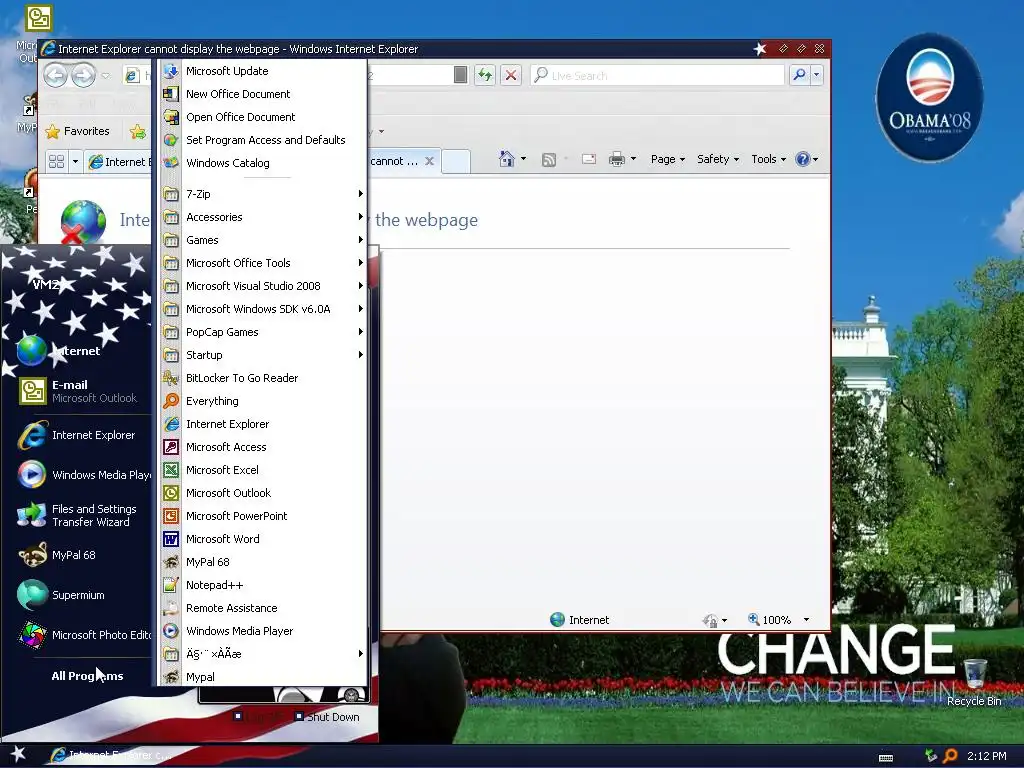The height and width of the screenshot is (768, 1024).
Task: Click the Start button star on taskbar
Action: click(18, 754)
